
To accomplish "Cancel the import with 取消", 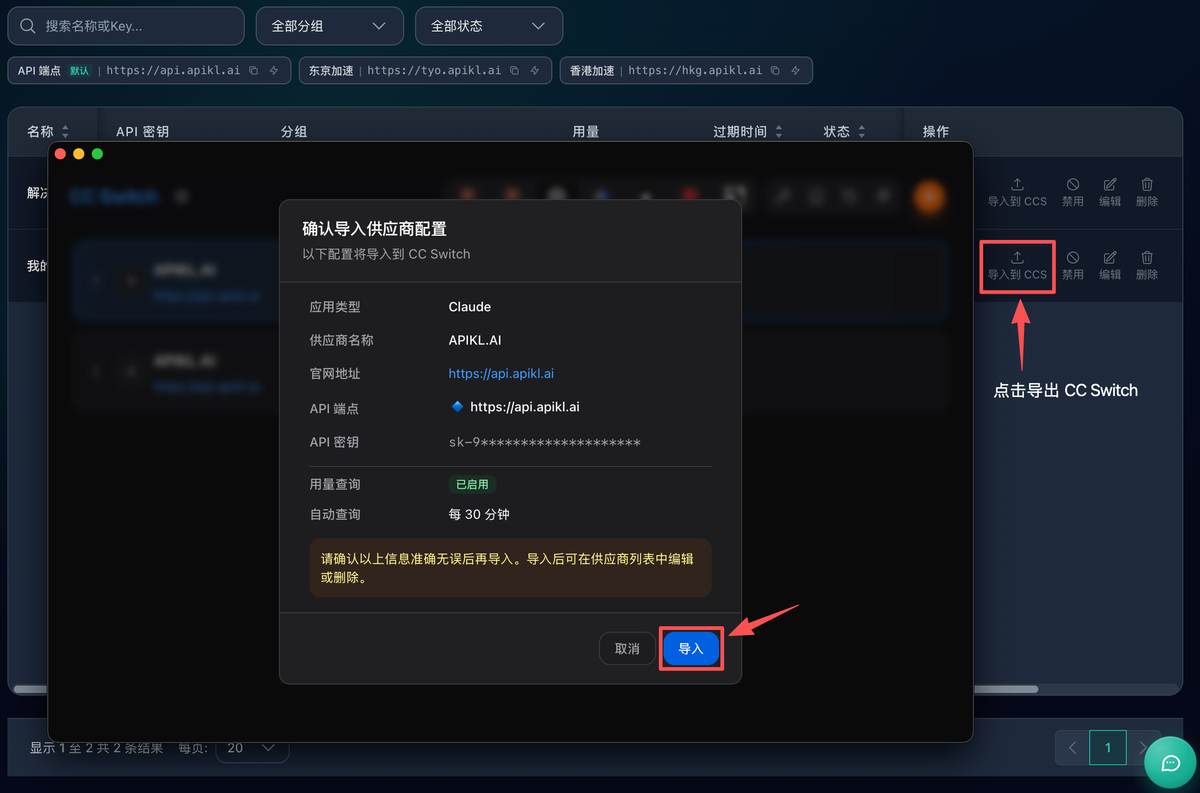I will [x=627, y=649].
